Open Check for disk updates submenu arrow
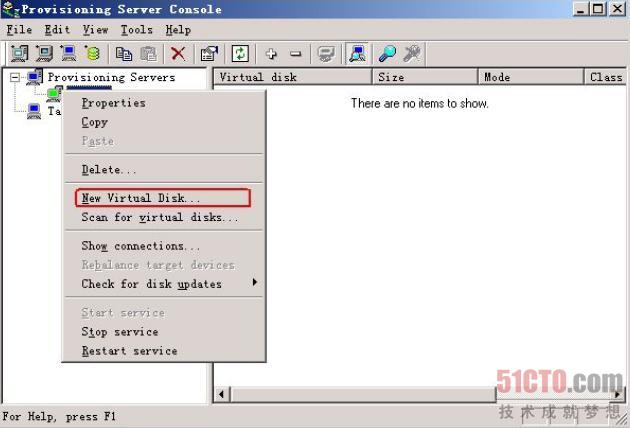Image resolution: width=630 pixels, height=428 pixels. [255, 282]
